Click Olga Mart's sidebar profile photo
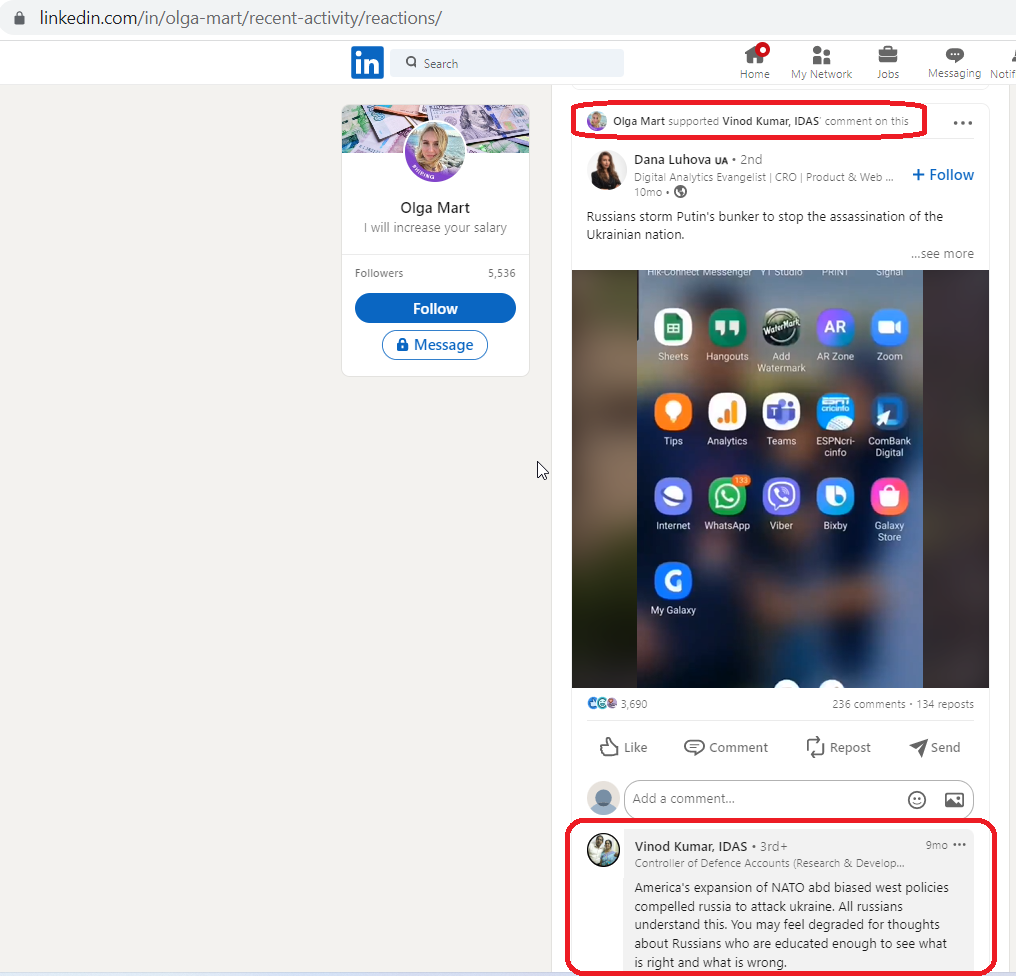The height and width of the screenshot is (976, 1016). tap(435, 151)
